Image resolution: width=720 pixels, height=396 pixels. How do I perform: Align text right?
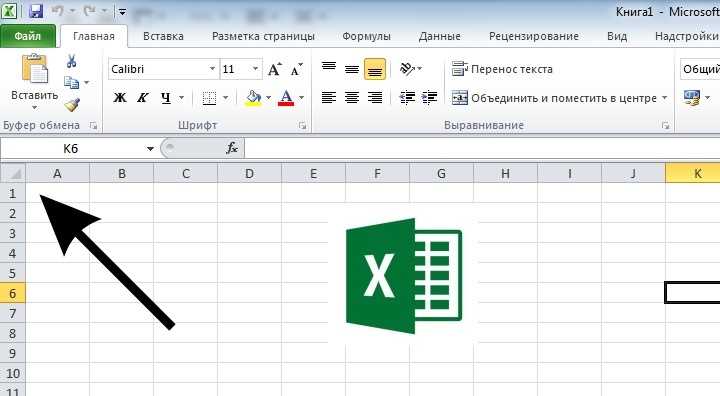(375, 97)
